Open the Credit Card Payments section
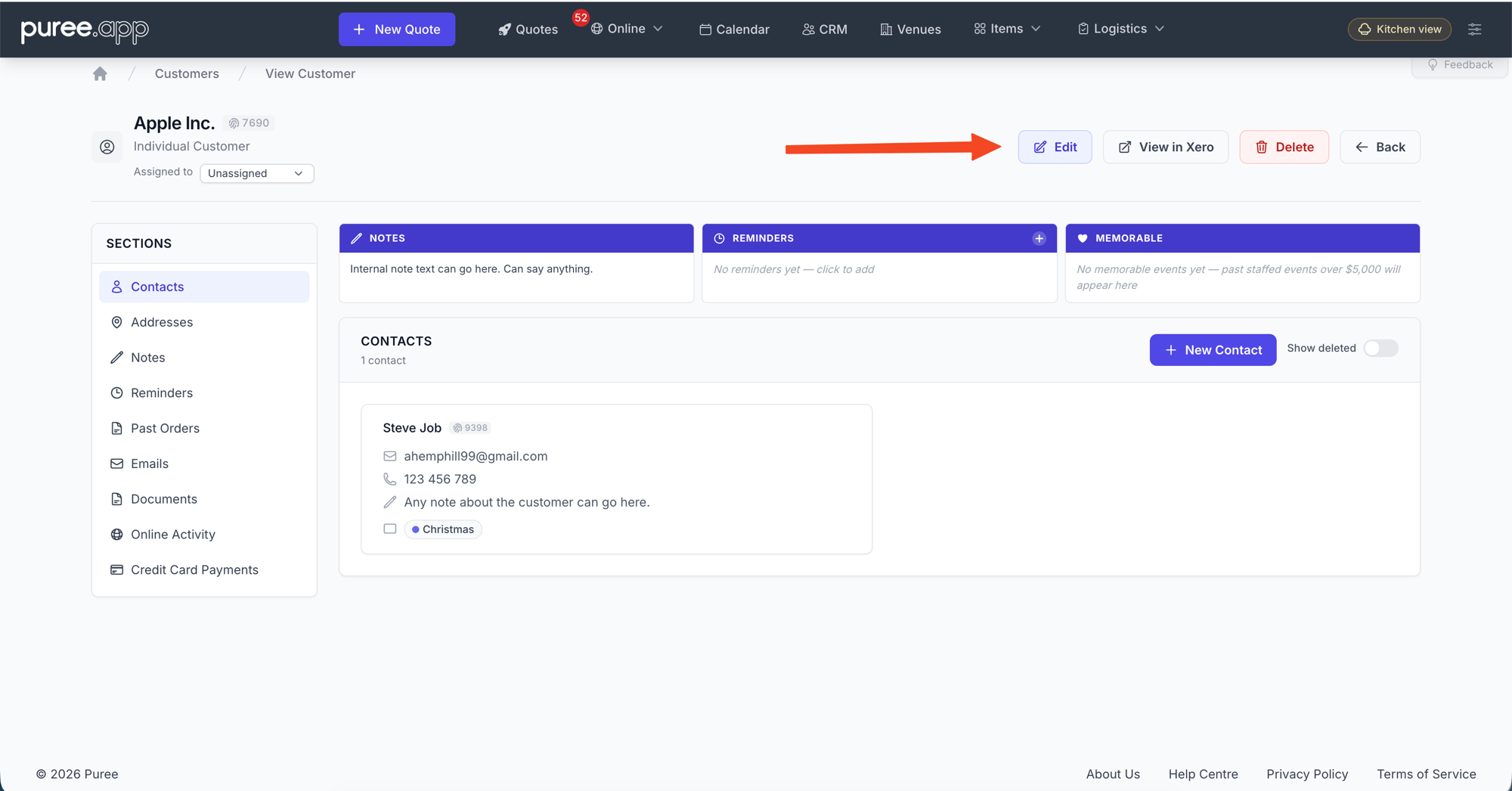Viewport: 1512px width, 791px height. (x=204, y=570)
